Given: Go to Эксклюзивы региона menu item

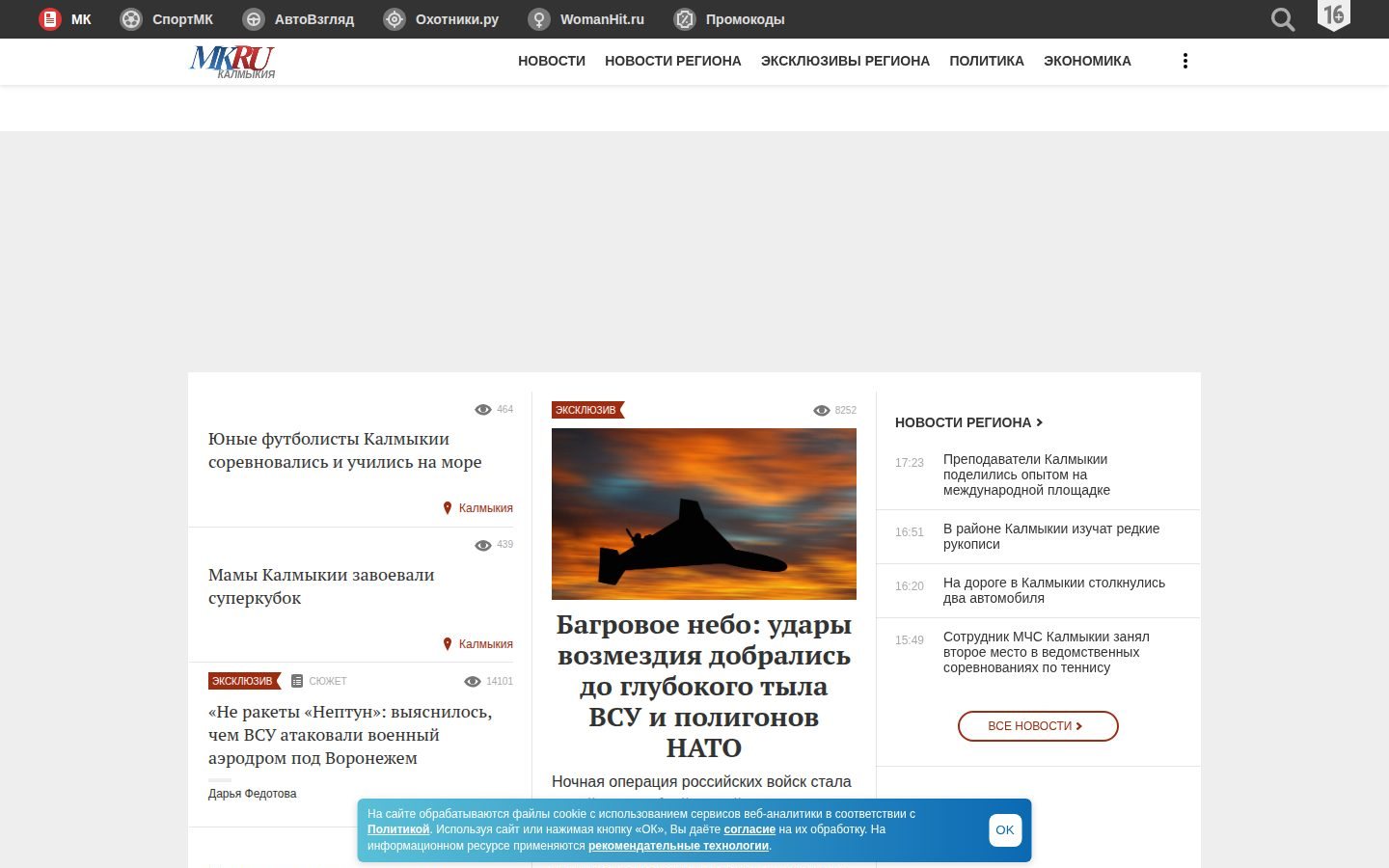Looking at the screenshot, I should pyautogui.click(x=845, y=61).
